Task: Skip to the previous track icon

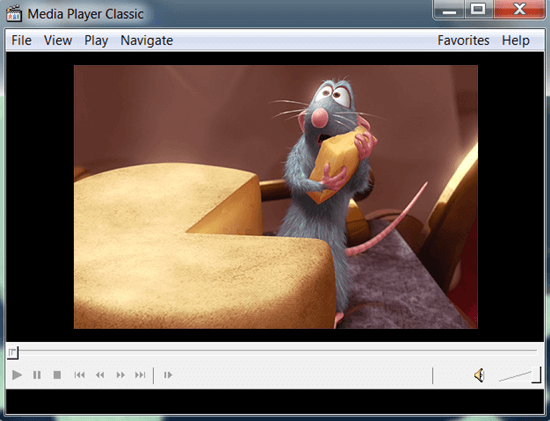Action: [x=80, y=375]
